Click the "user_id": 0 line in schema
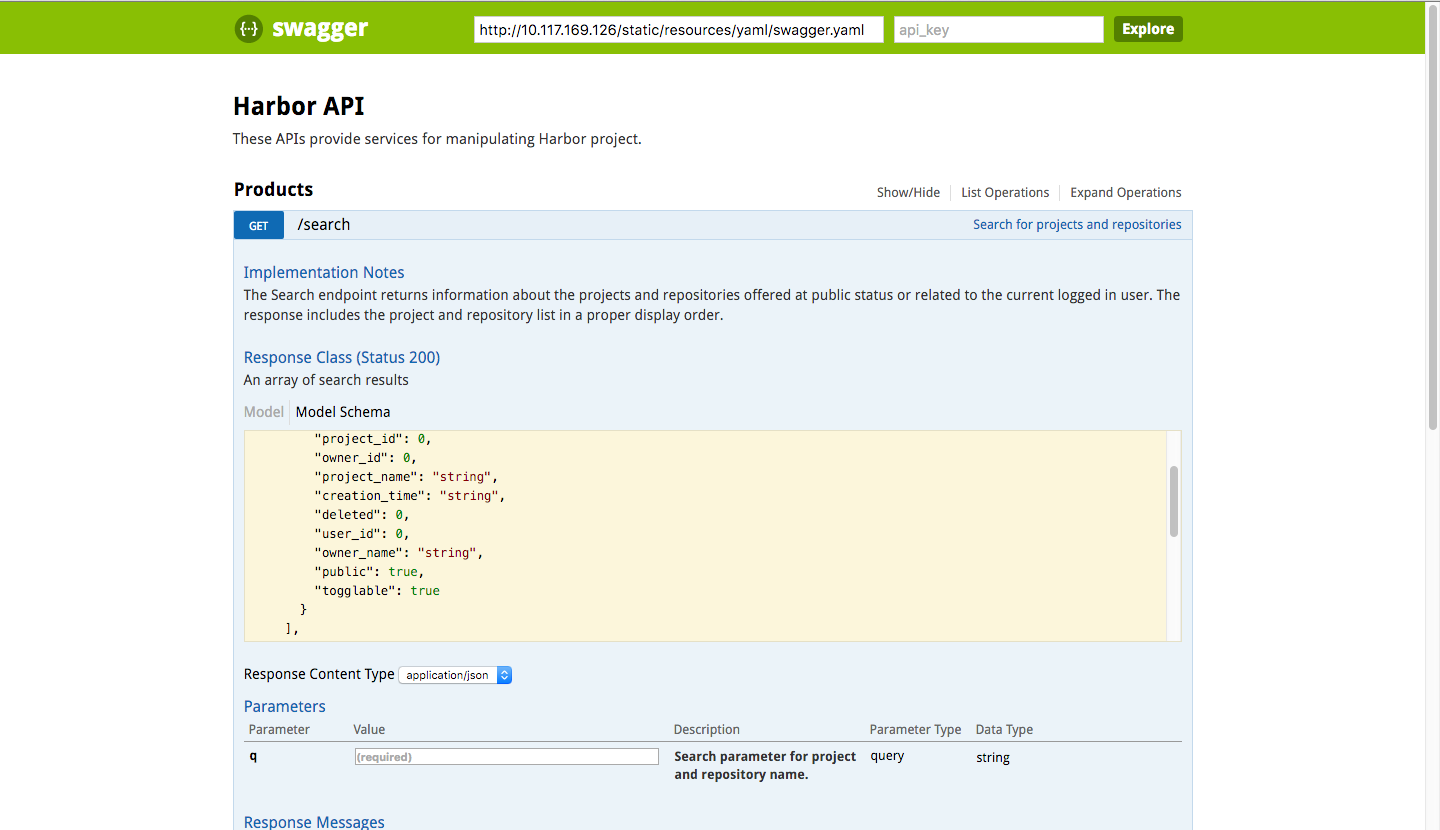This screenshot has width=1440, height=830. (362, 534)
